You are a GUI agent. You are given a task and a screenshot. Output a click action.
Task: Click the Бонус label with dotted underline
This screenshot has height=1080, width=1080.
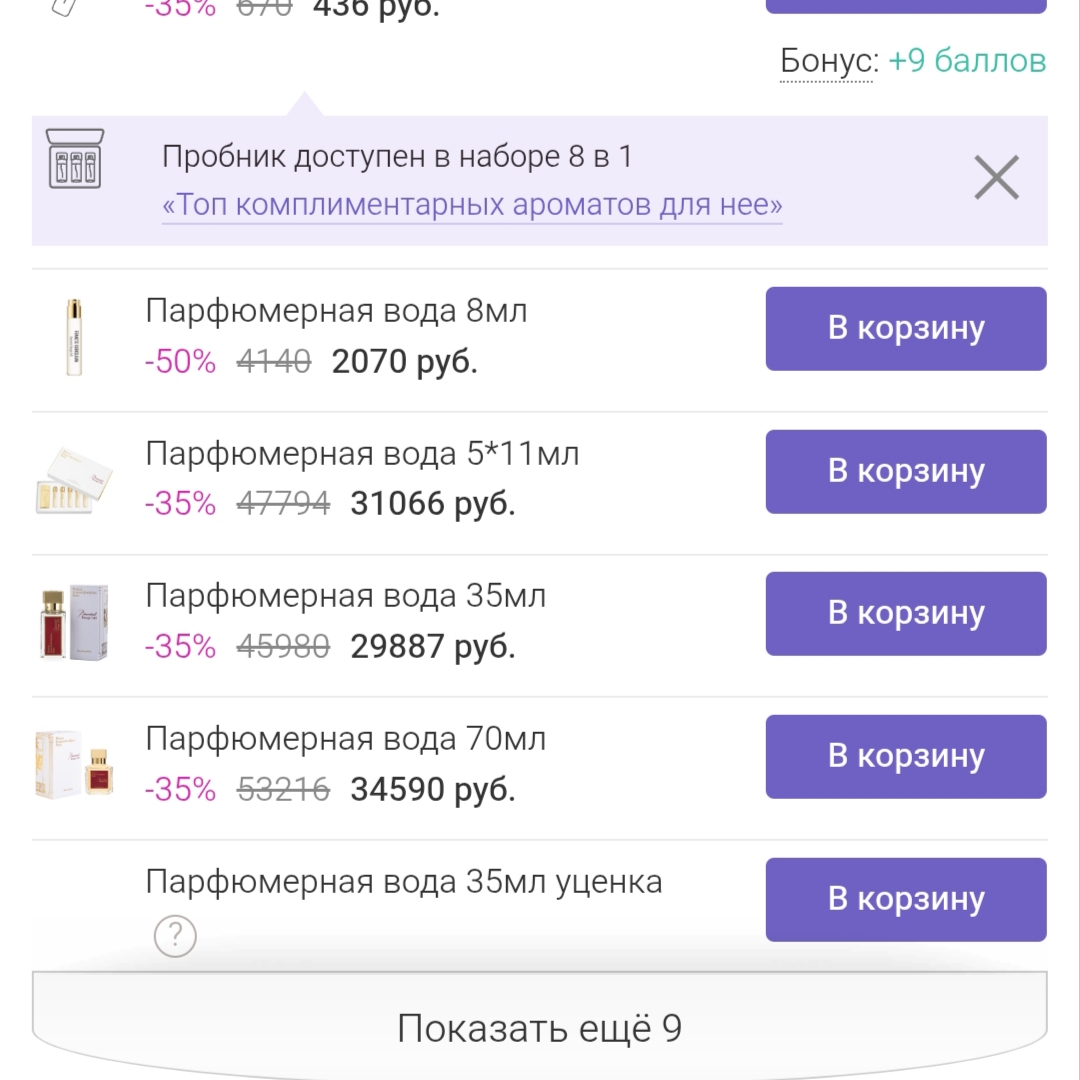tap(829, 61)
